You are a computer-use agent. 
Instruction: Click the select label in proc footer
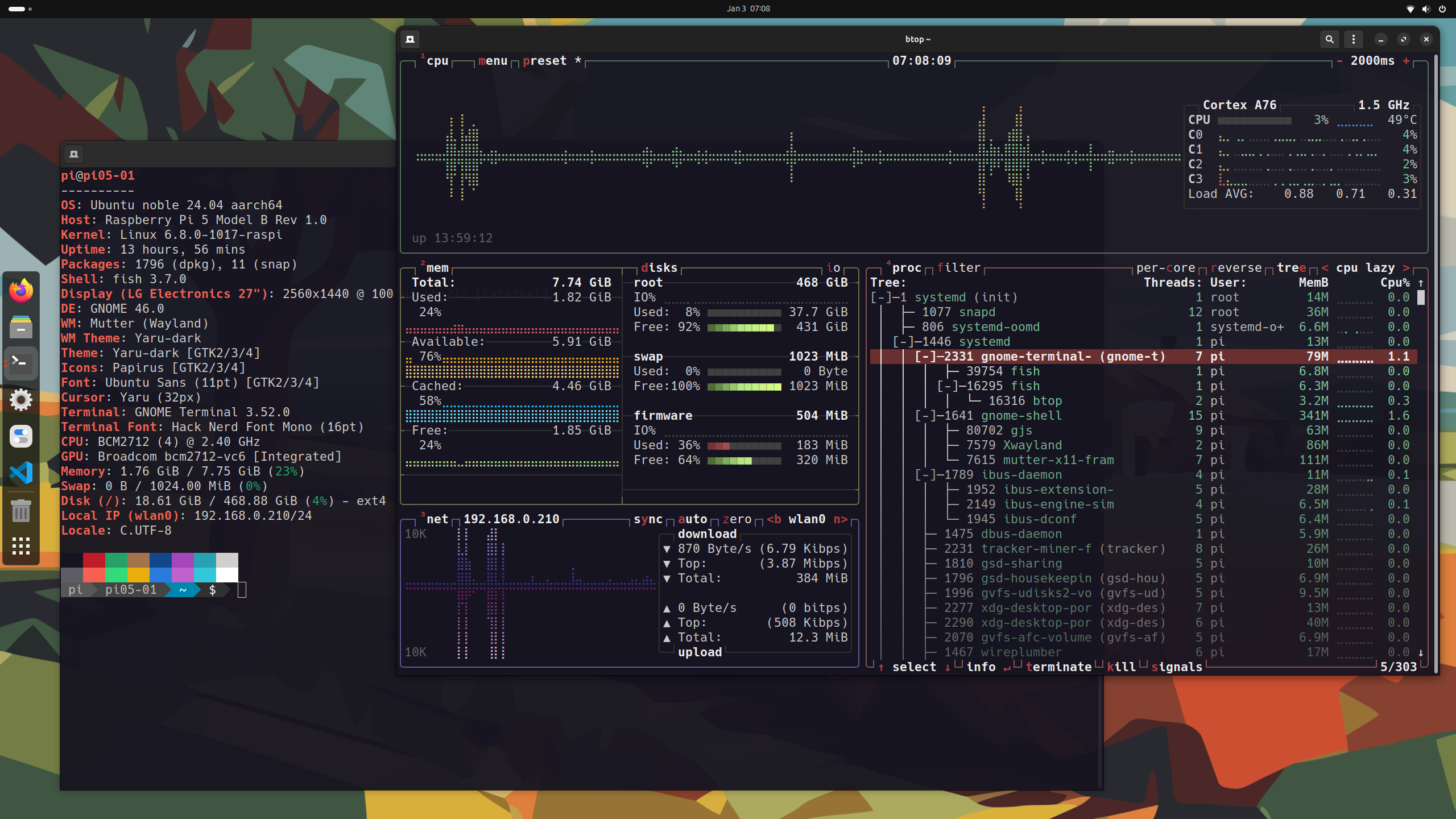point(915,667)
